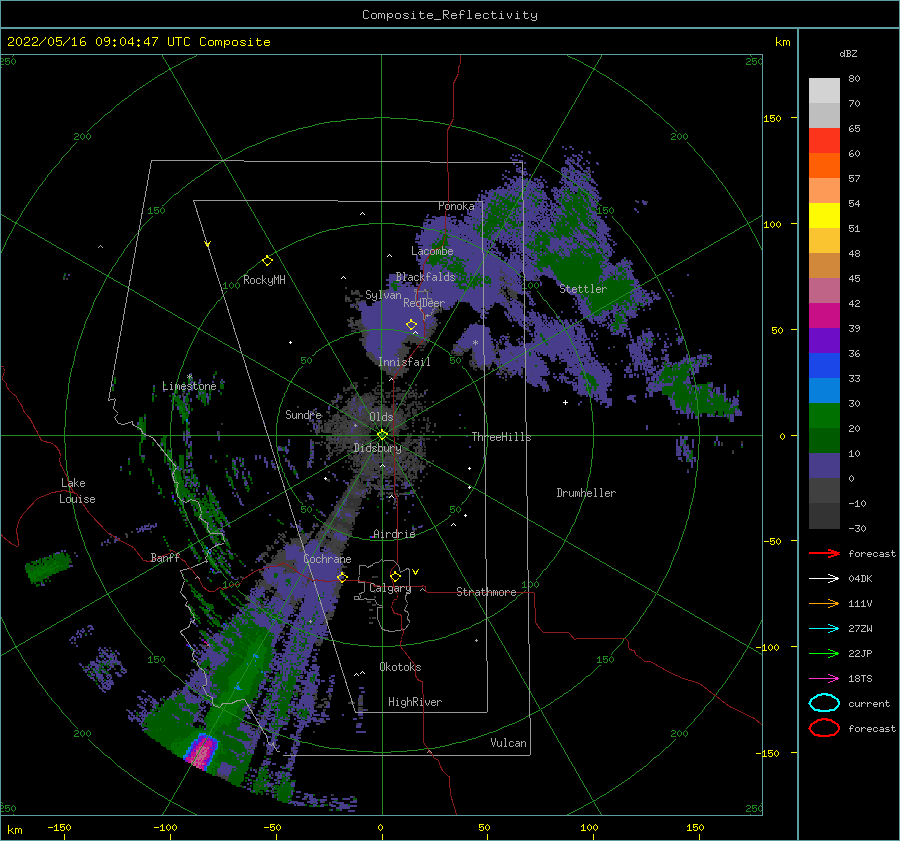900x841 pixels.
Task: Select the blue 33-36 dBZ swatch
Action: (x=824, y=366)
